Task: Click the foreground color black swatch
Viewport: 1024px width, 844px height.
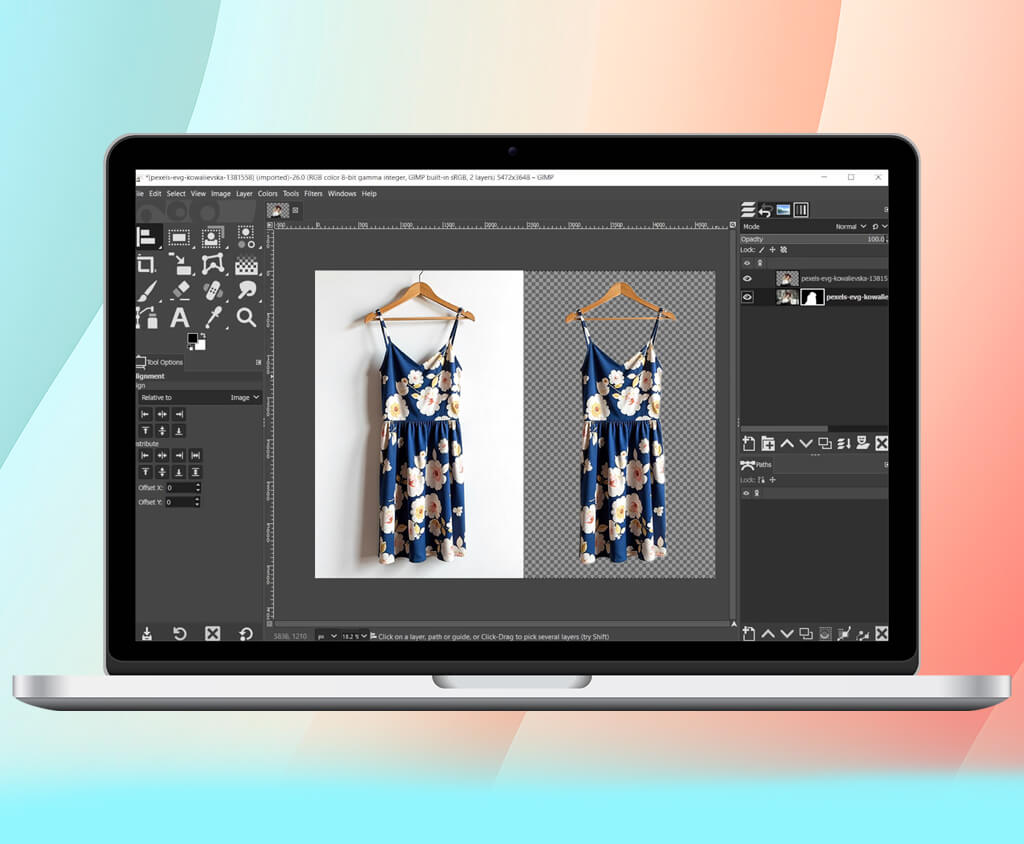Action: (x=193, y=338)
